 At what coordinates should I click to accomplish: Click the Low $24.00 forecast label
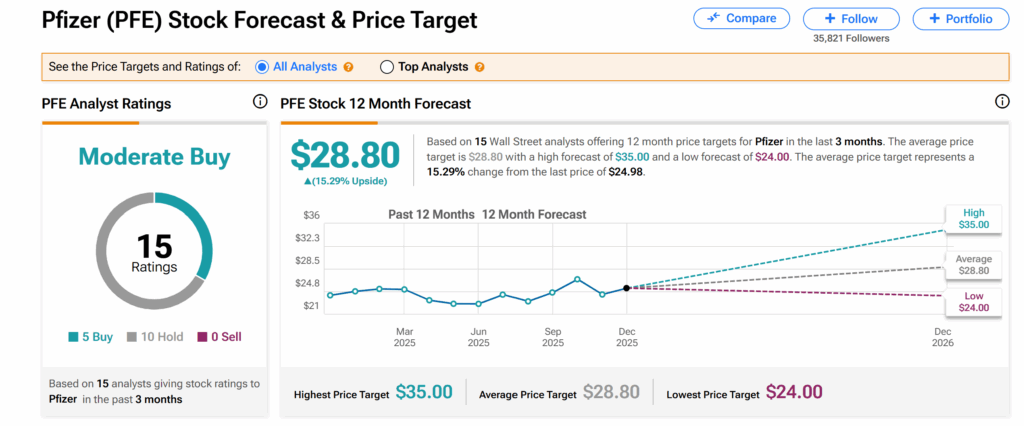pyautogui.click(x=973, y=302)
